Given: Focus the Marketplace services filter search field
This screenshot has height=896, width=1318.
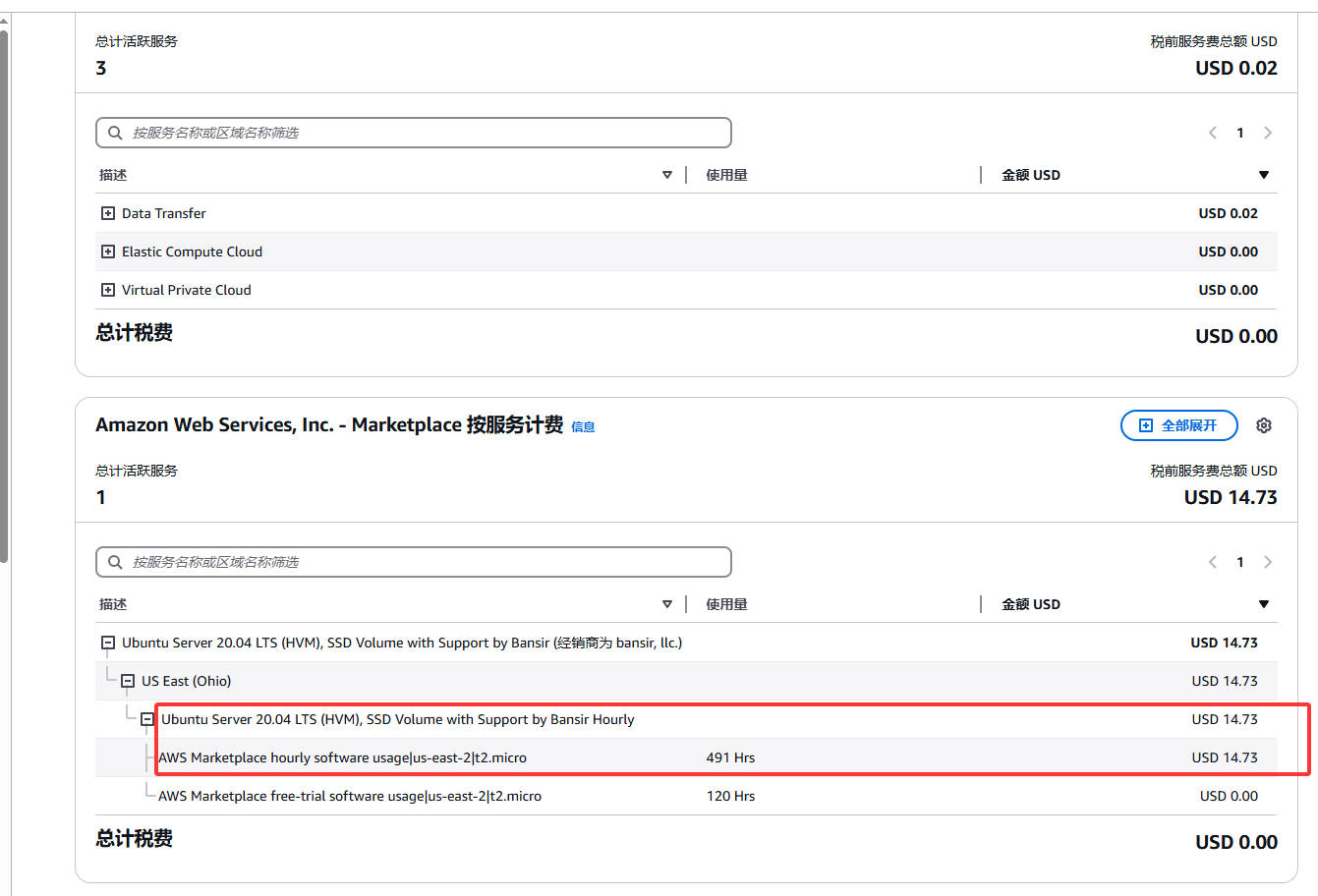Looking at the screenshot, I should [x=414, y=562].
